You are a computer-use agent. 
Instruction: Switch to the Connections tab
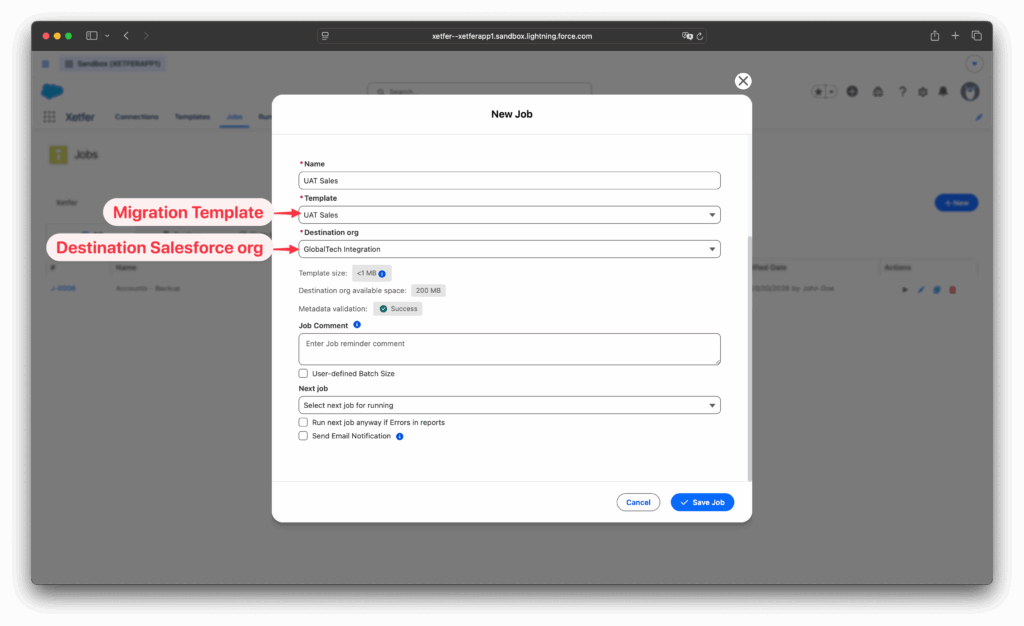(x=136, y=117)
